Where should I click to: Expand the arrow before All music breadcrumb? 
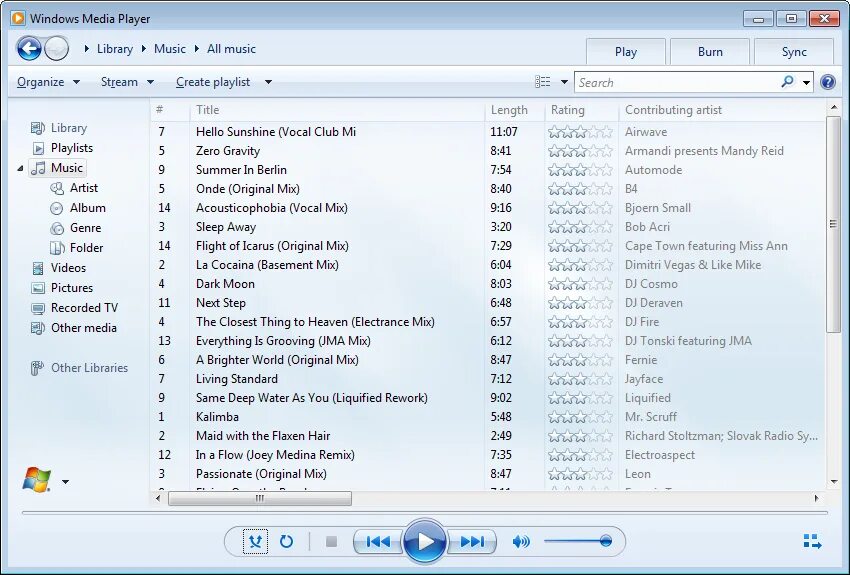tap(197, 49)
